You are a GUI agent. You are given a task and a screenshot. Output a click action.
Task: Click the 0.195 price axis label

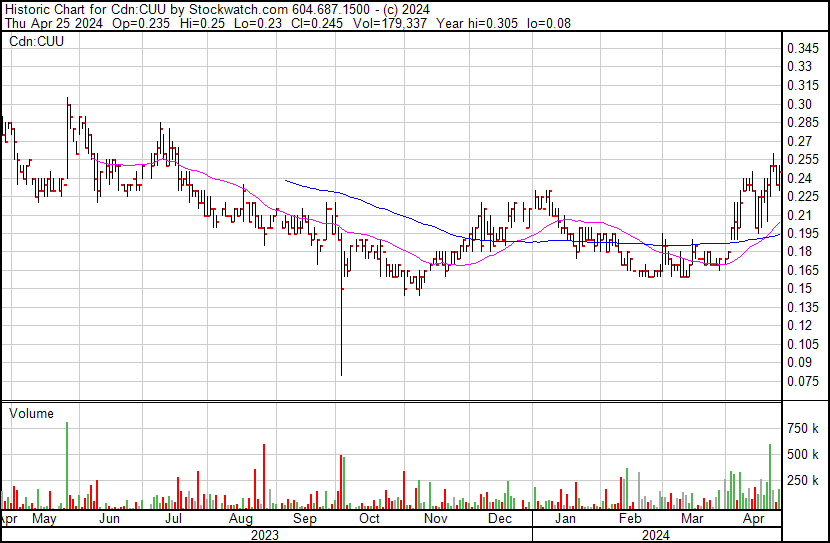tap(803, 233)
